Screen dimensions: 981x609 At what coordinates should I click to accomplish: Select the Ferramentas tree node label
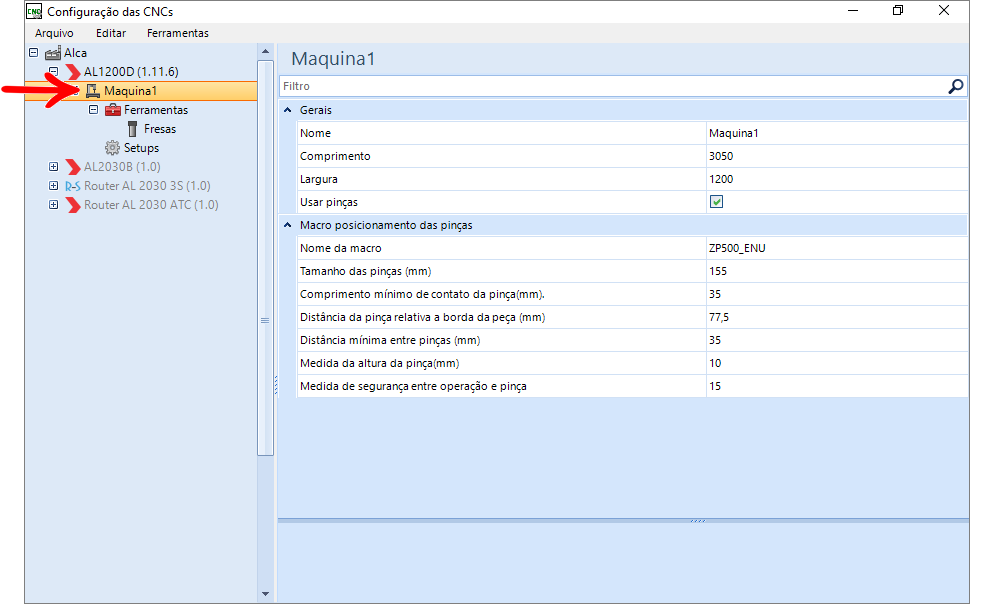156,110
